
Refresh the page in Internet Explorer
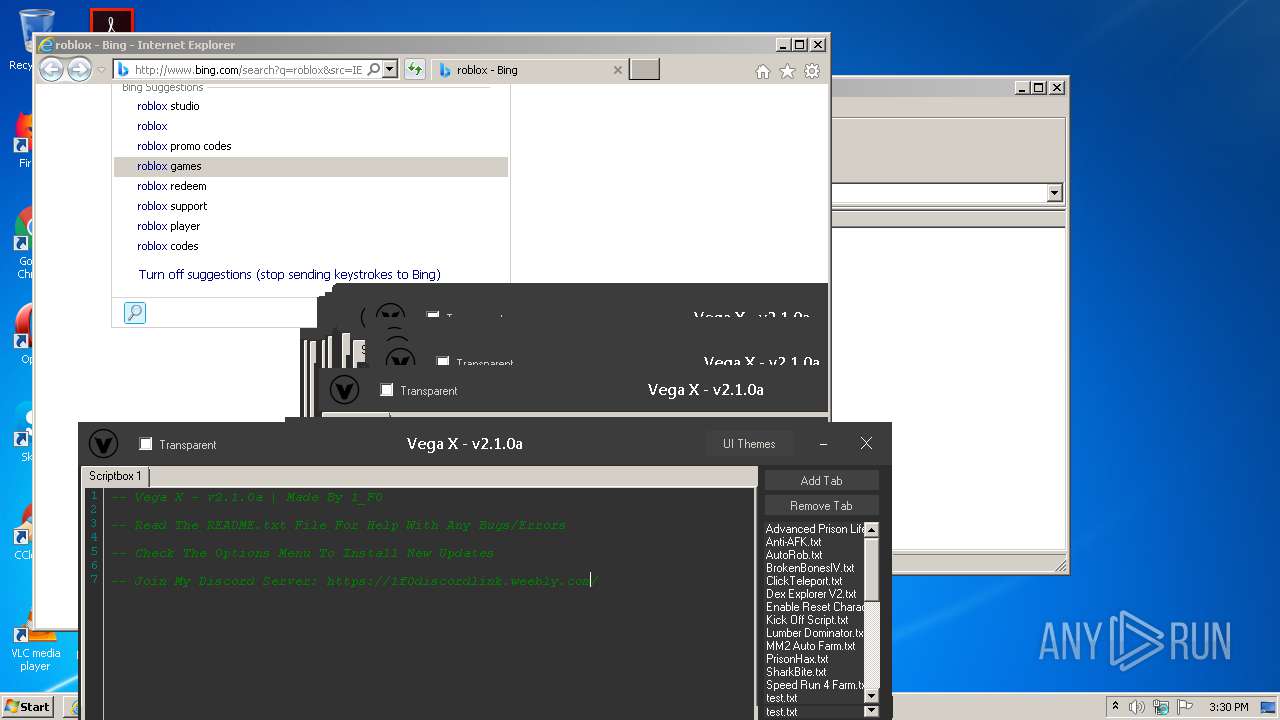[x=415, y=70]
